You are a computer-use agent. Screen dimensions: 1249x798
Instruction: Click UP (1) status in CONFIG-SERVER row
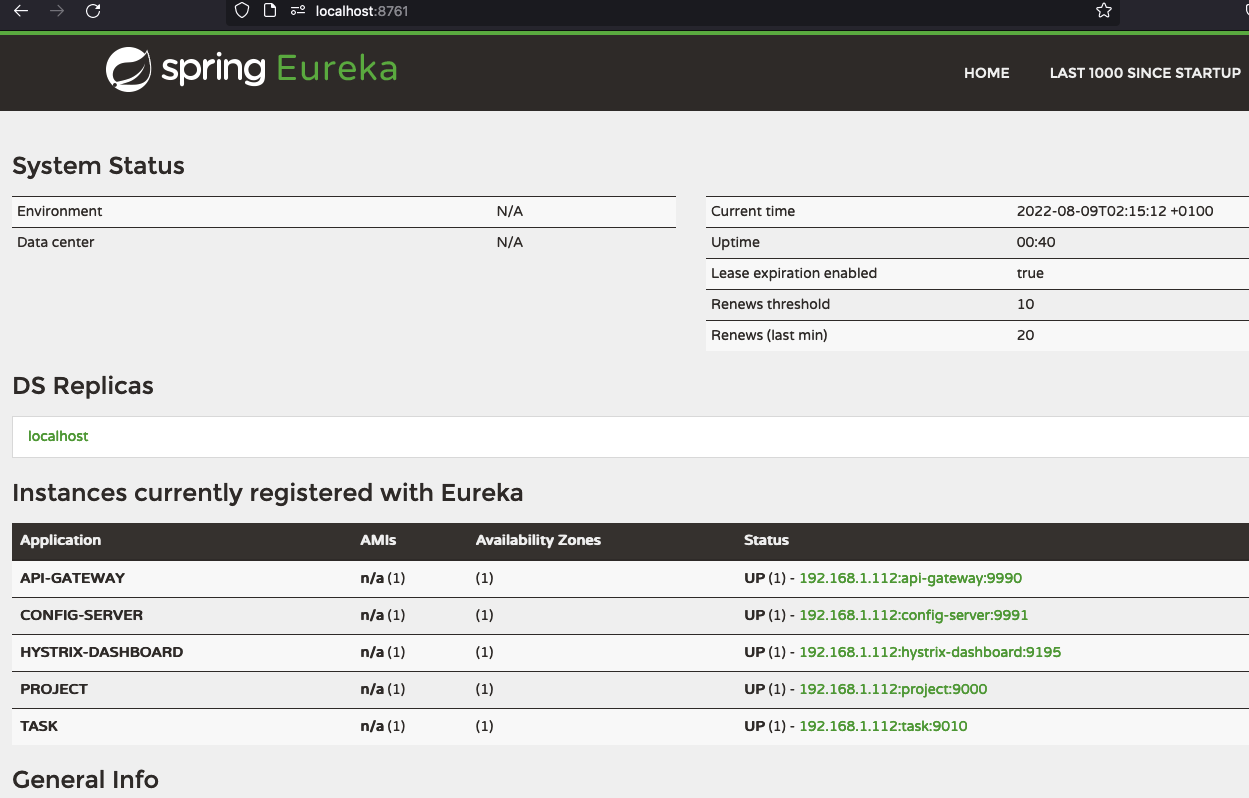pyautogui.click(x=766, y=615)
